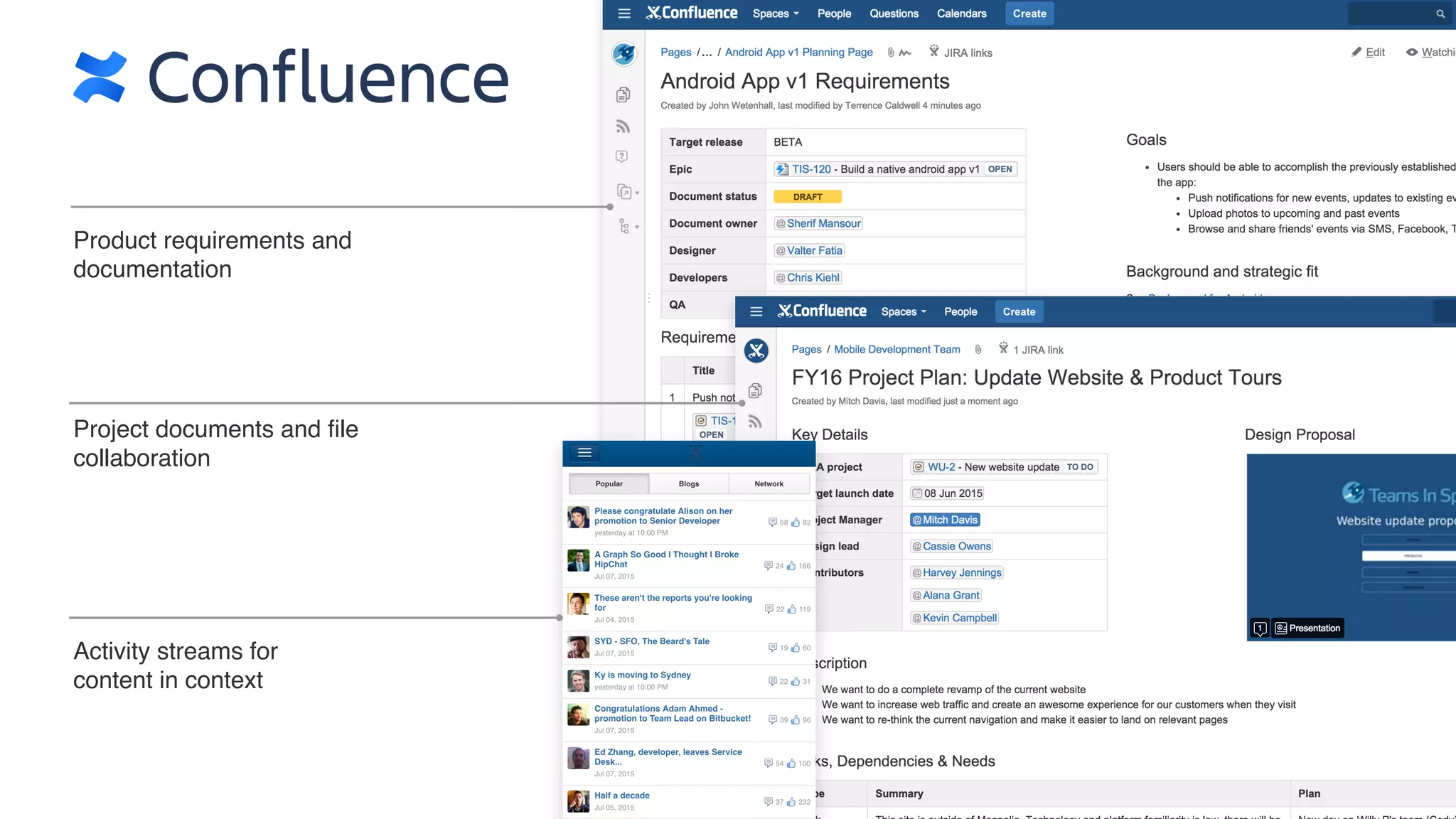Click the attachment paperclip next to Mobile Development Team
Screen dimensions: 1456x819
[x=978, y=349]
